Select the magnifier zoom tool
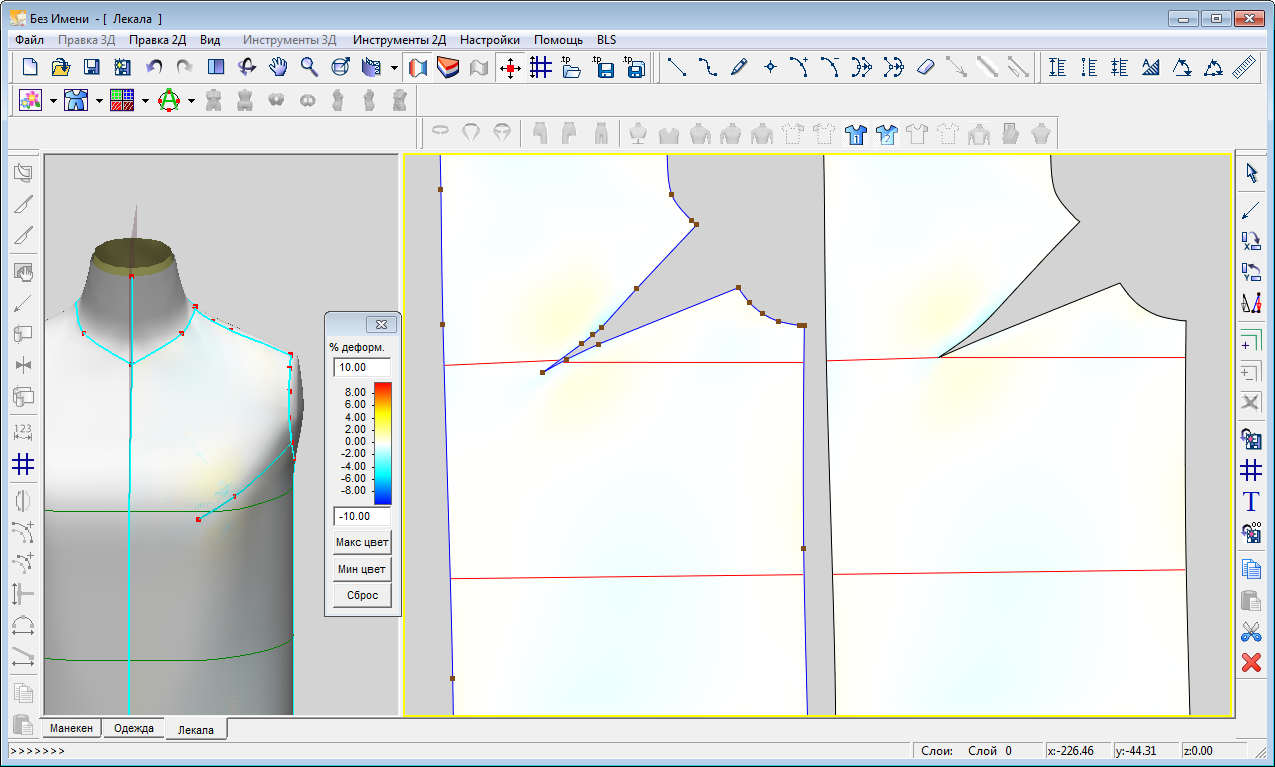This screenshot has width=1275, height=767. 309,67
